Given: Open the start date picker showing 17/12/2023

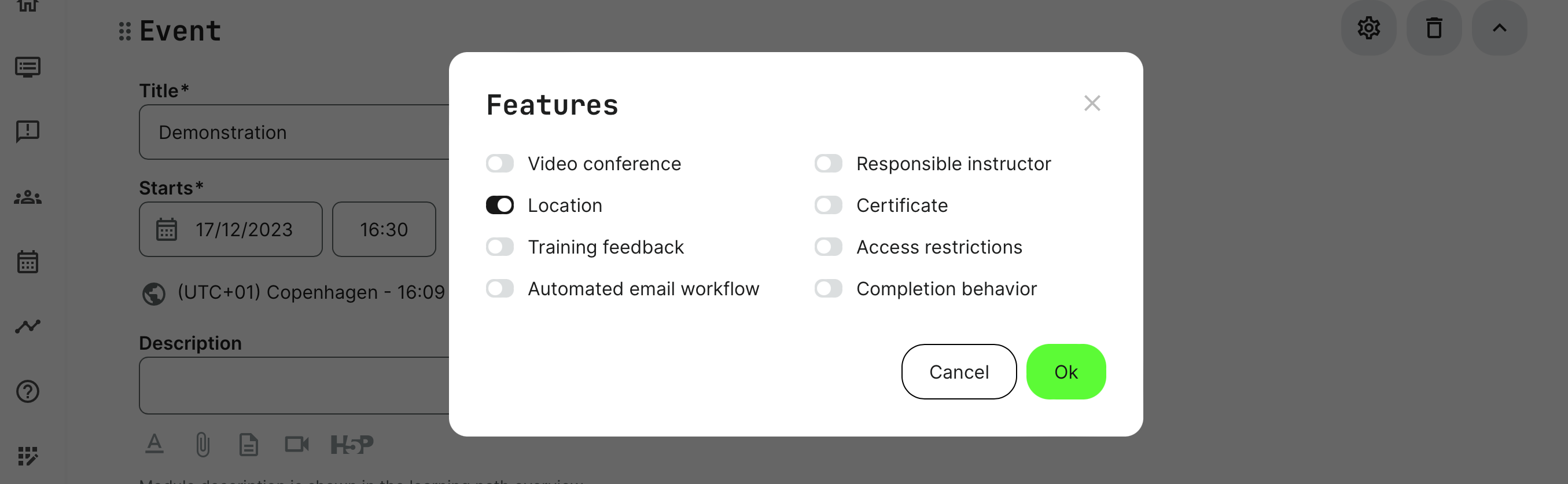Looking at the screenshot, I should (x=231, y=229).
